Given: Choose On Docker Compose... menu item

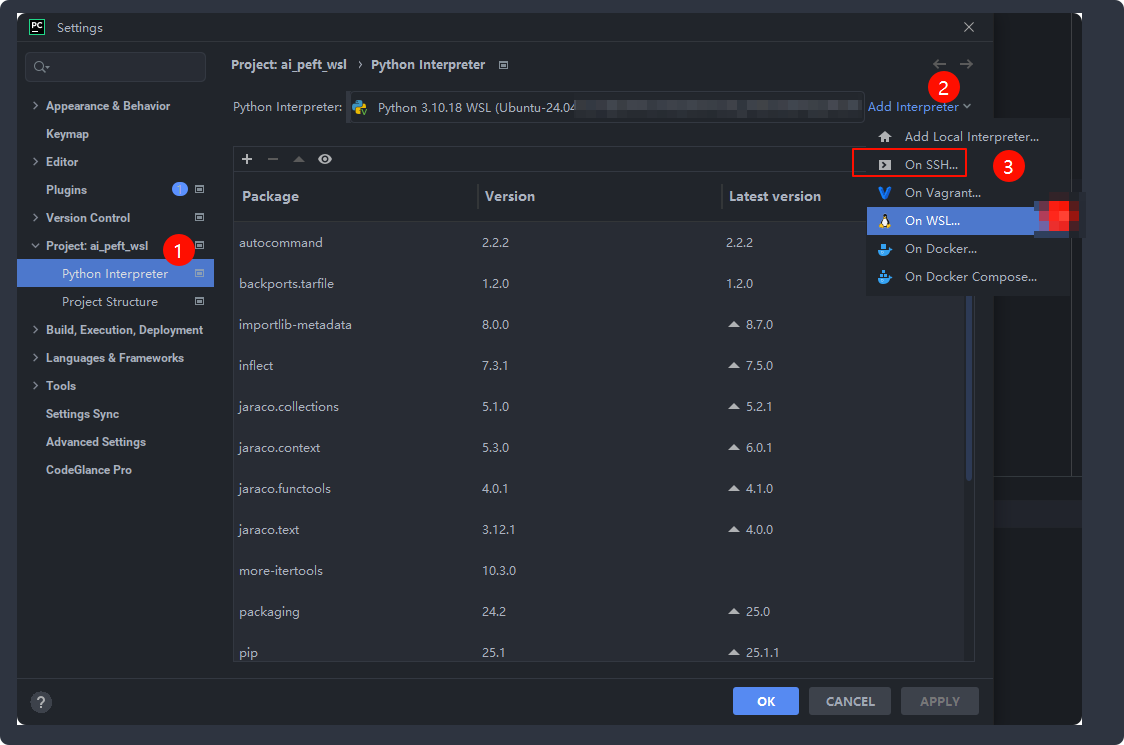Looking at the screenshot, I should 968,277.
